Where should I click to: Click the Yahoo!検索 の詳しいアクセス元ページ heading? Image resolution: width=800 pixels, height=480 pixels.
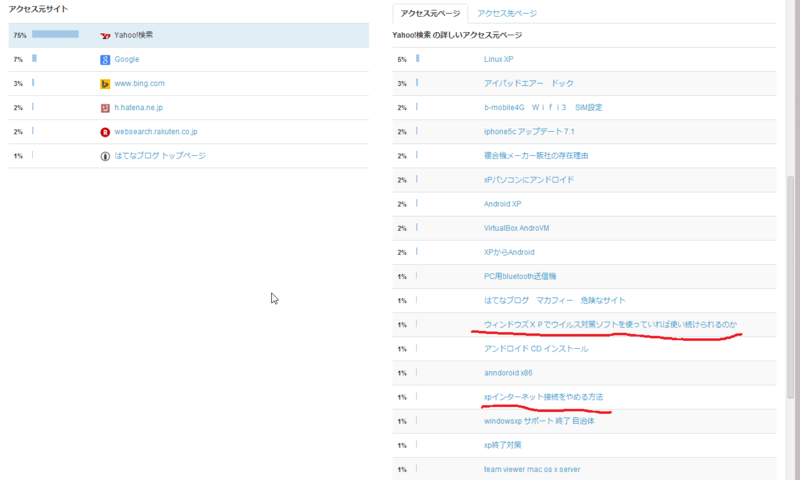point(457,35)
